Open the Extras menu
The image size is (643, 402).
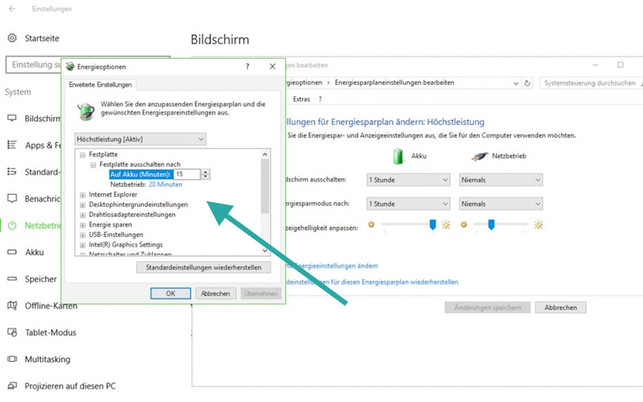[x=301, y=99]
